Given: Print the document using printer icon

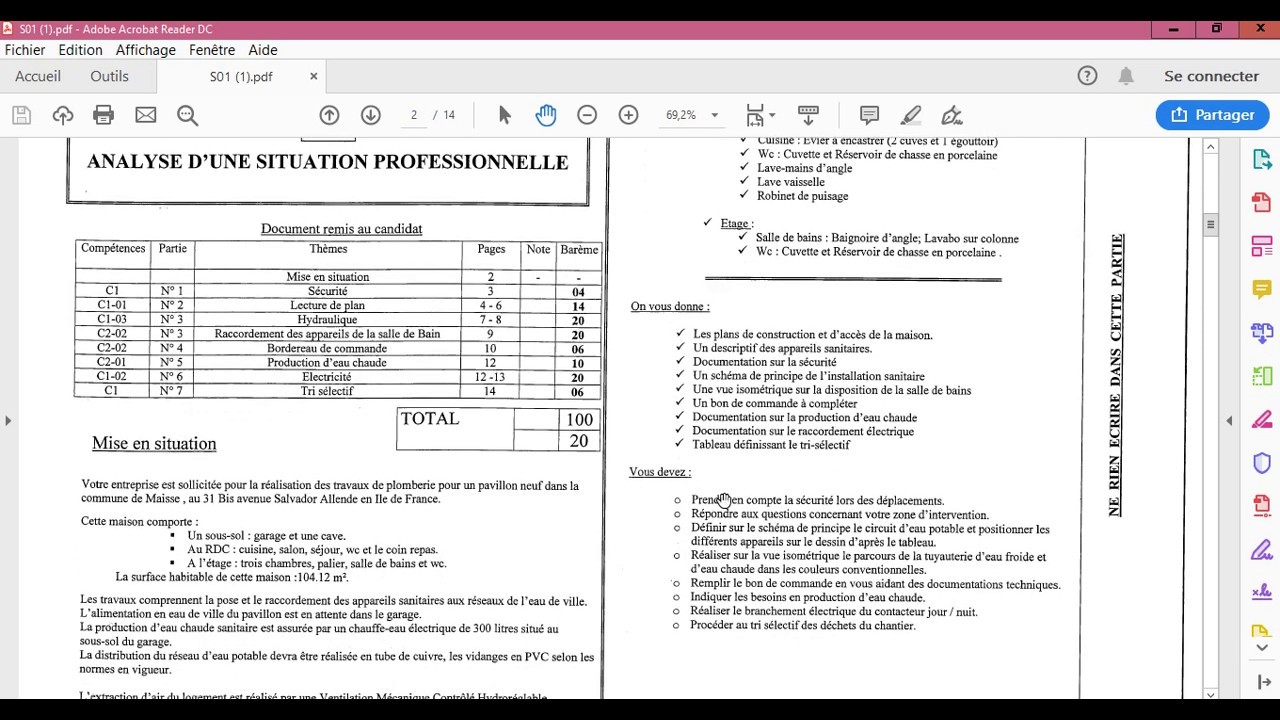Looking at the screenshot, I should pos(103,115).
